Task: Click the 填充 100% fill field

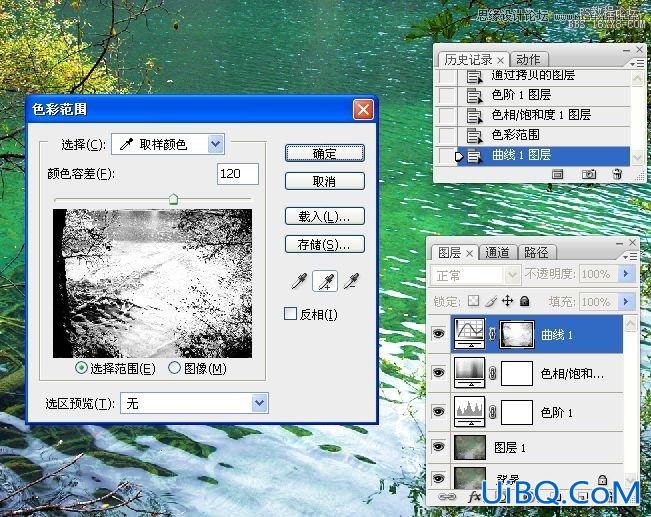Action: click(x=598, y=301)
